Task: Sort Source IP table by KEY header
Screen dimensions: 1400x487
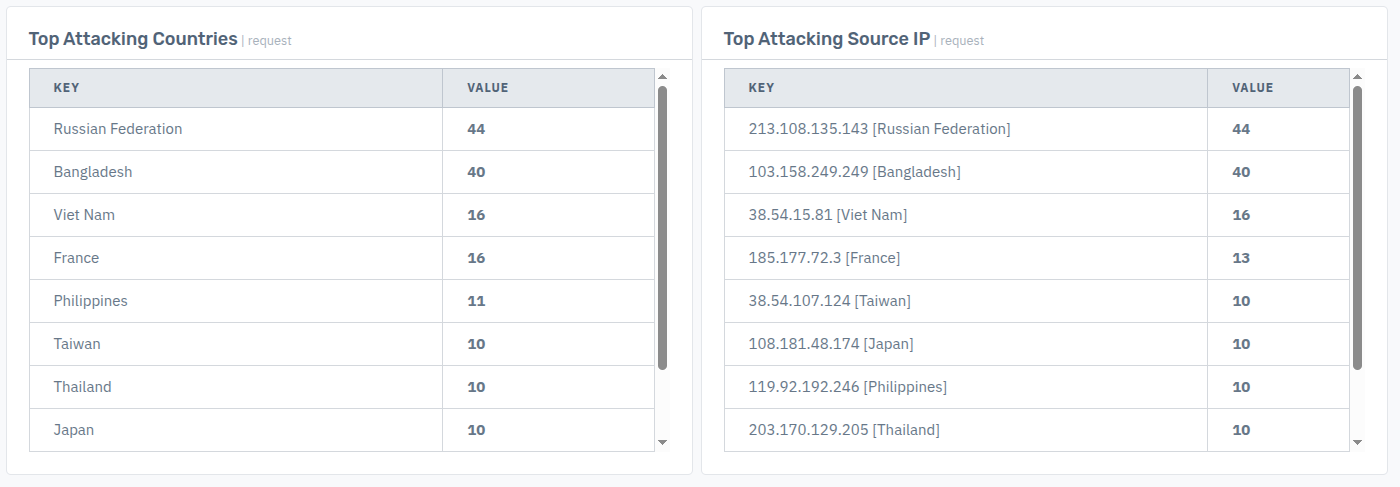Action: point(761,88)
